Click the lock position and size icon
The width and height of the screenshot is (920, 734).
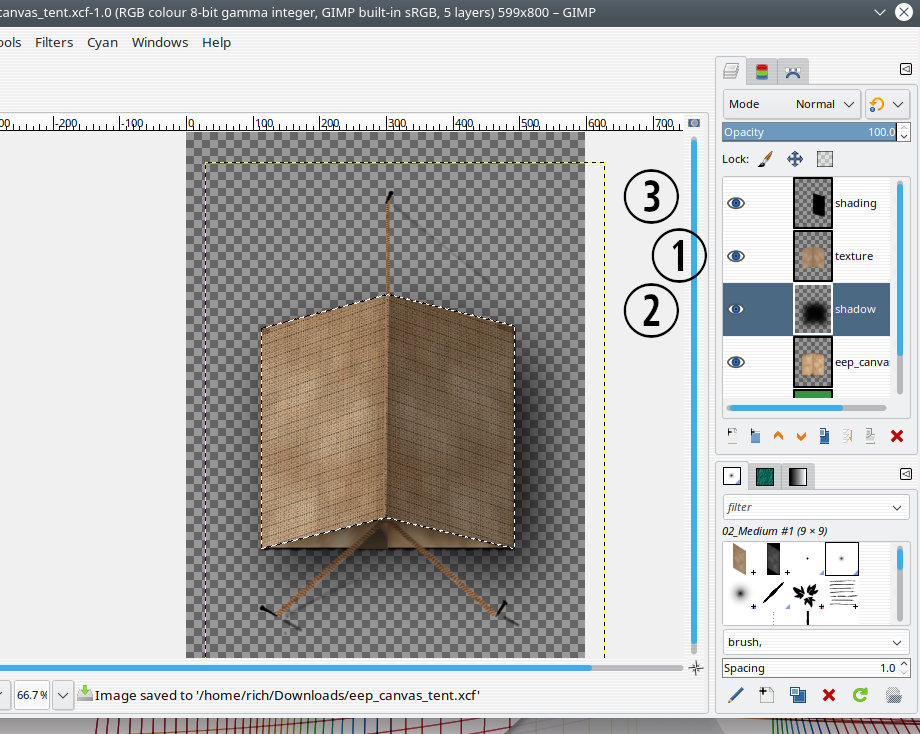pyautogui.click(x=795, y=159)
